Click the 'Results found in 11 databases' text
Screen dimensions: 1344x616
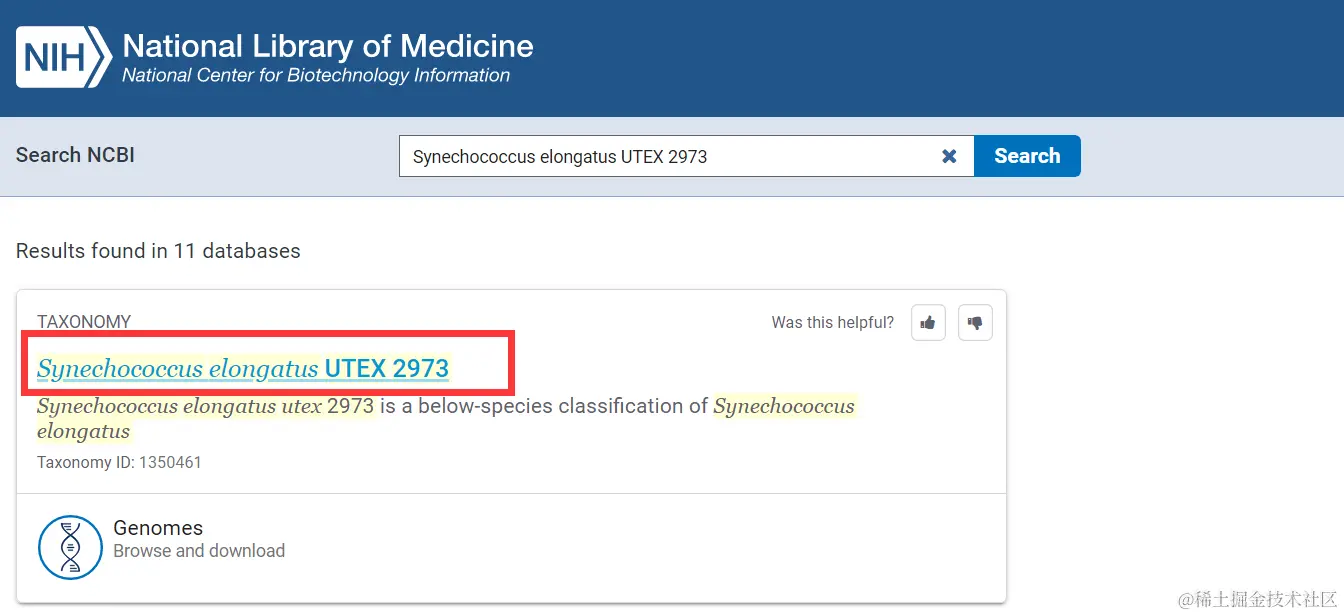coord(158,251)
